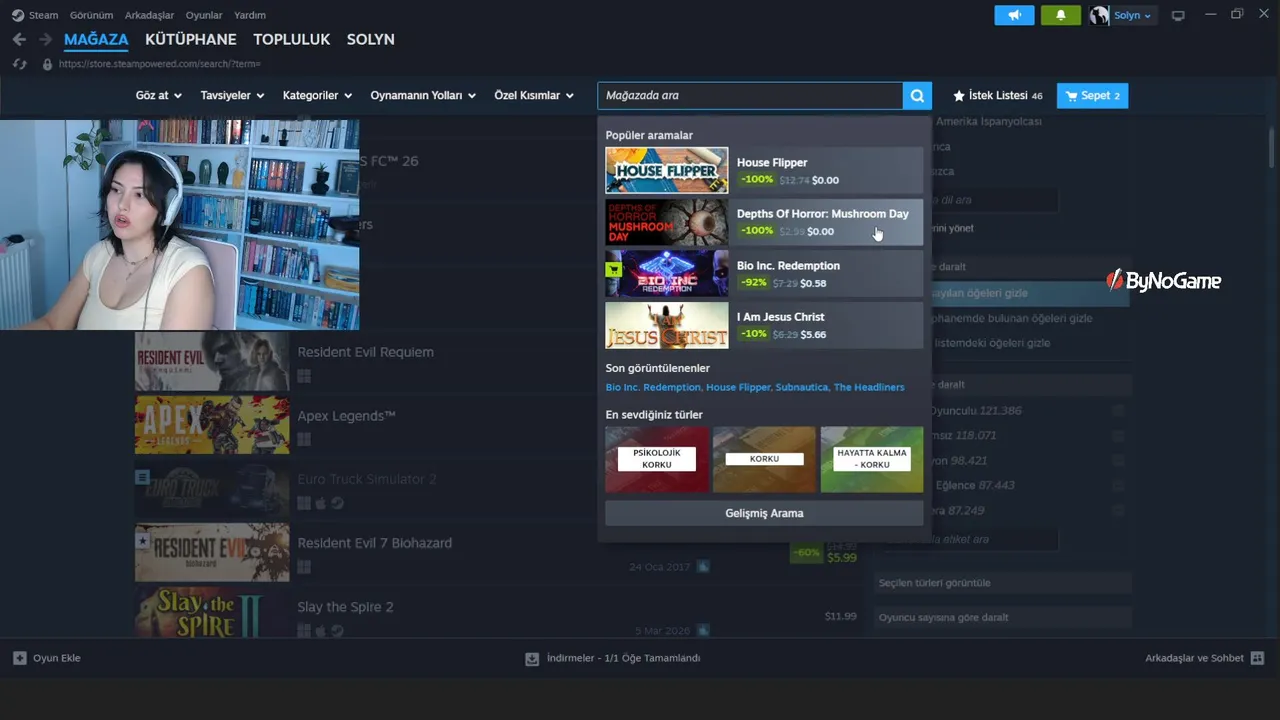Click the Big Picture display icon
Viewport: 1280px width, 720px height.
[1178, 15]
